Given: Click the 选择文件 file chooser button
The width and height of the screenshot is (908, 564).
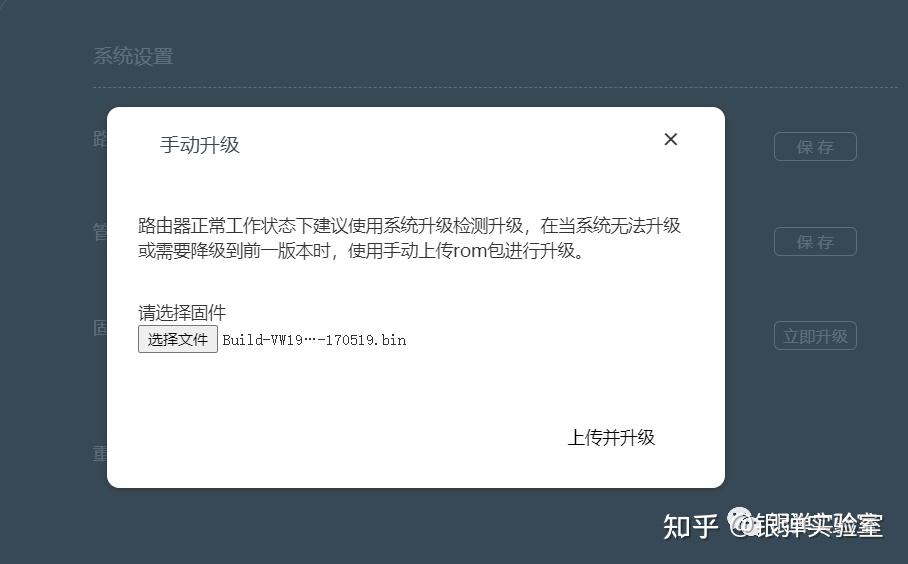Looking at the screenshot, I should [x=178, y=339].
